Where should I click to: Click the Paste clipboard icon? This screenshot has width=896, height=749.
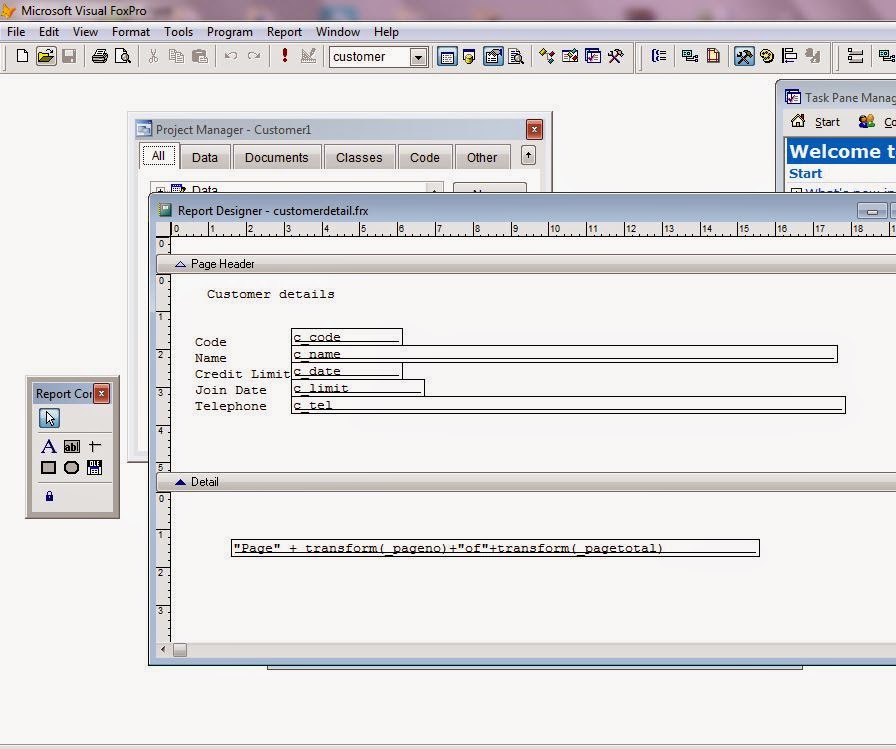pos(199,56)
